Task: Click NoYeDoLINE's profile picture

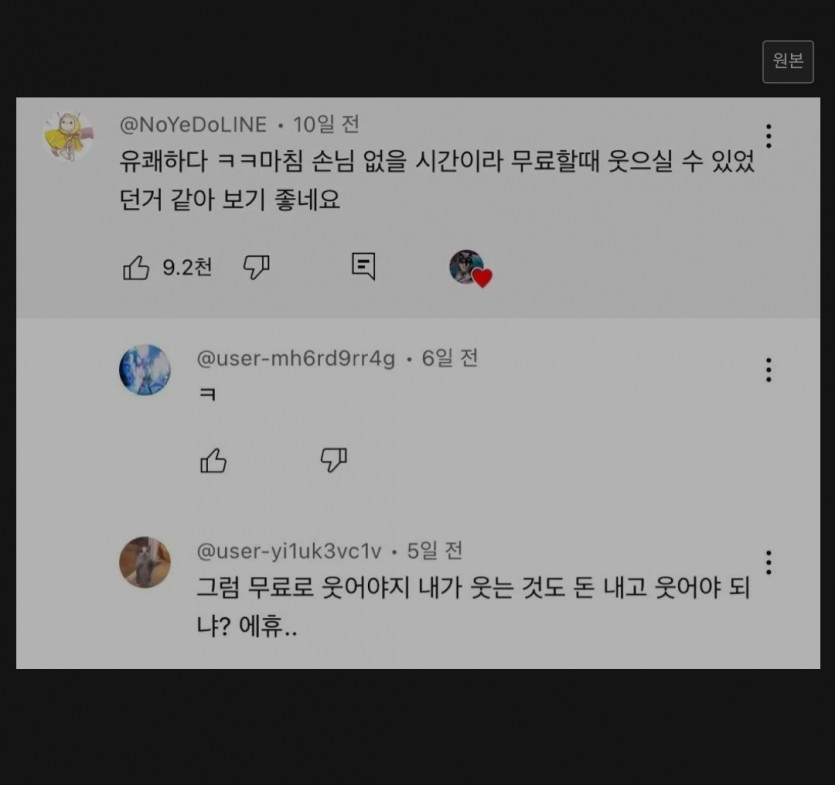Action: click(68, 136)
